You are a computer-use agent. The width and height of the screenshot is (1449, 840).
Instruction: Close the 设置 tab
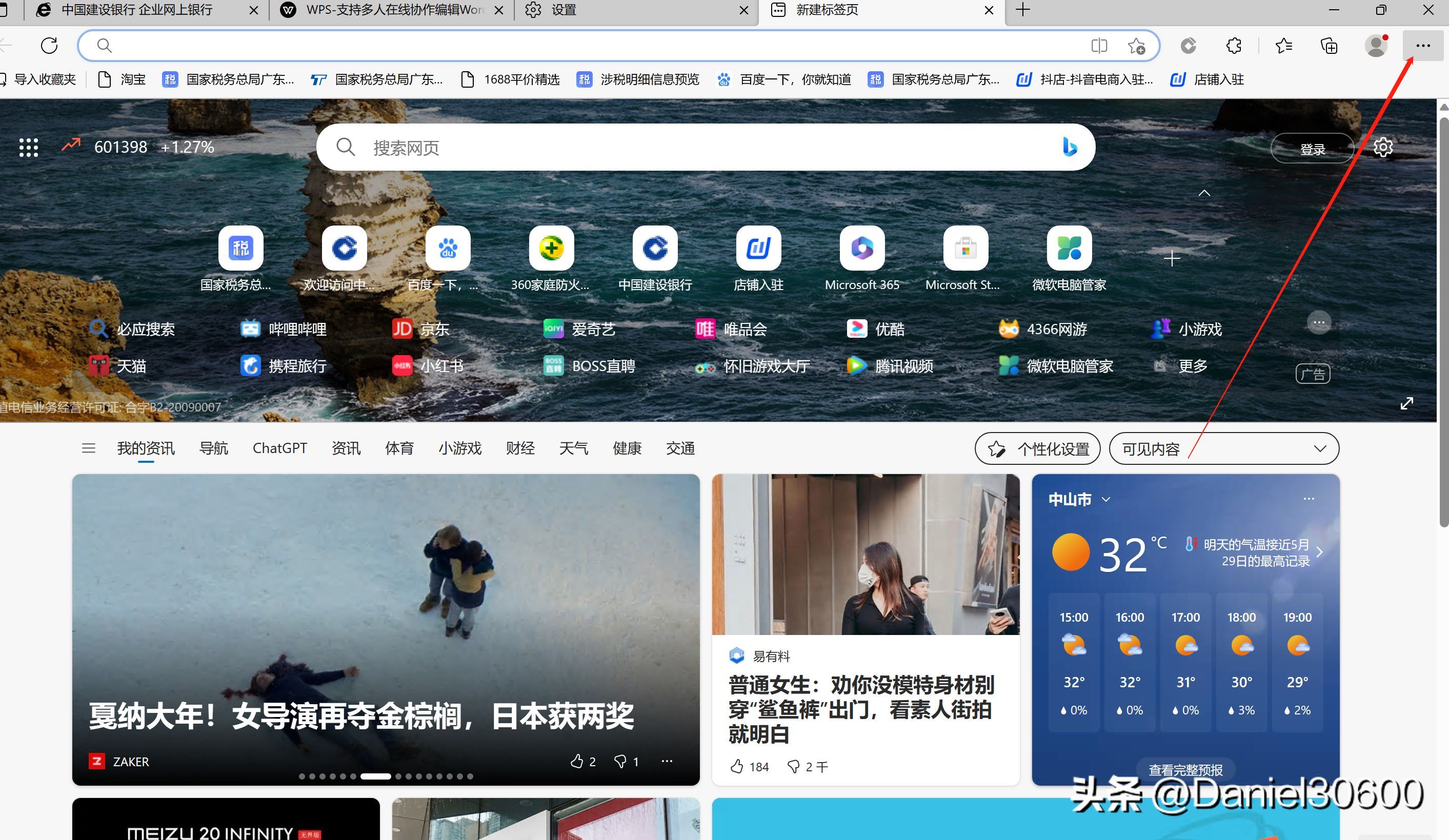[x=743, y=10]
